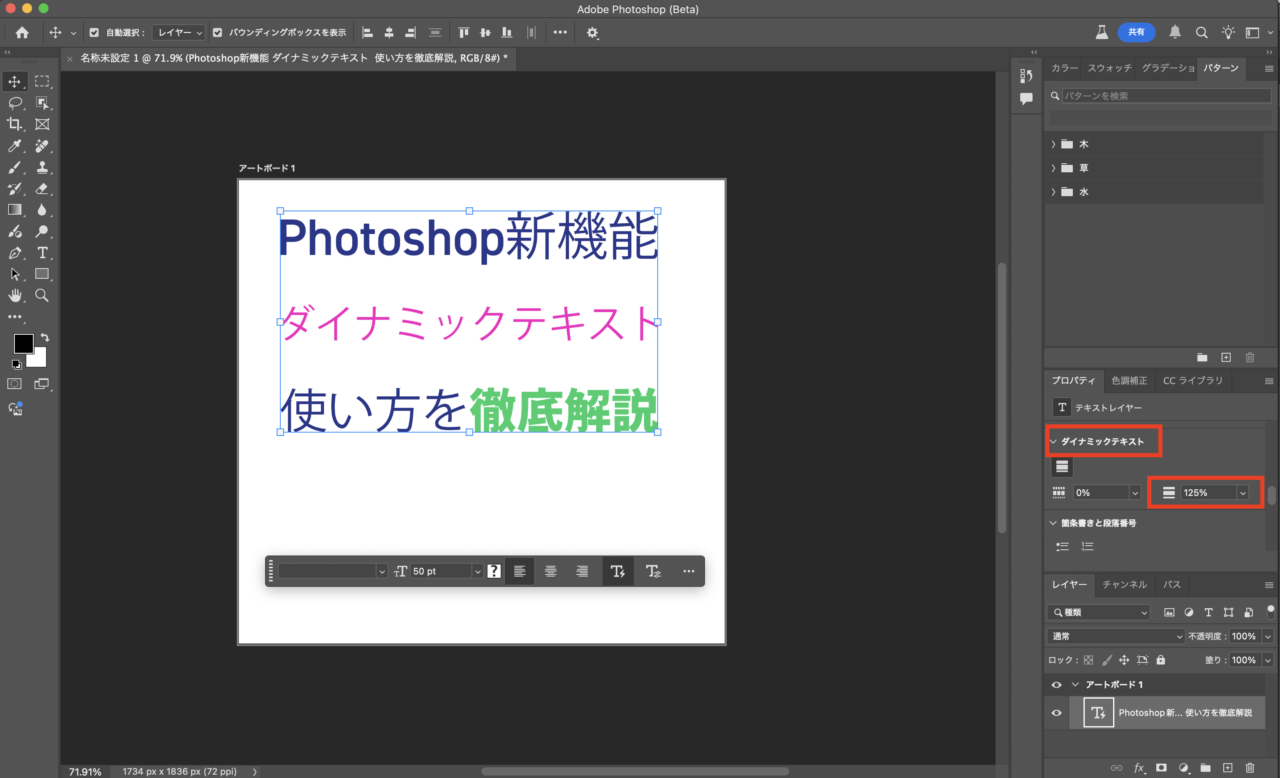
Task: Center text in floating text toolbar
Action: (551, 571)
